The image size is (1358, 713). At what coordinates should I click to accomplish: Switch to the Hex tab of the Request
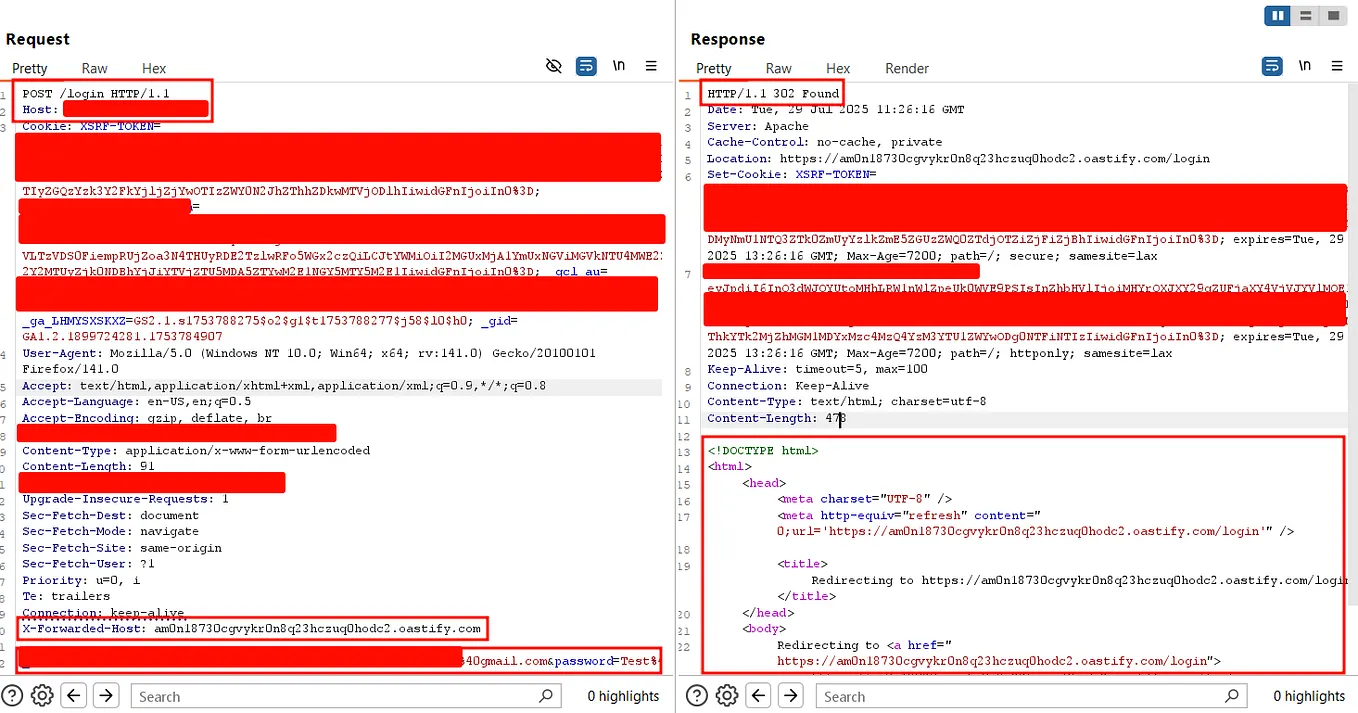tap(153, 68)
